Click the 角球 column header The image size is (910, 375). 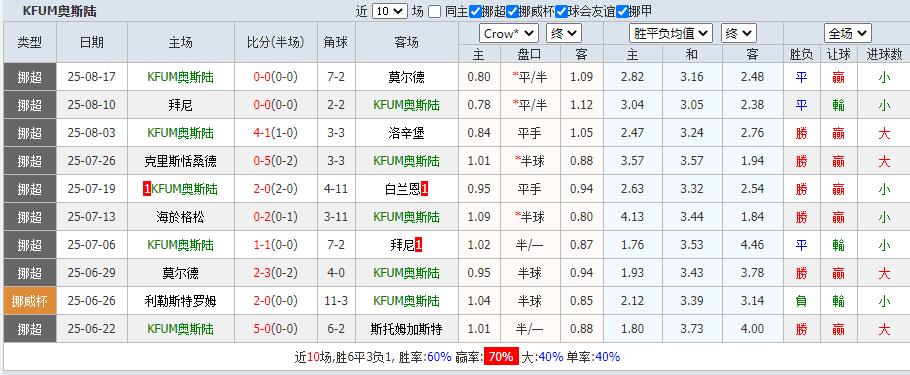click(x=336, y=42)
